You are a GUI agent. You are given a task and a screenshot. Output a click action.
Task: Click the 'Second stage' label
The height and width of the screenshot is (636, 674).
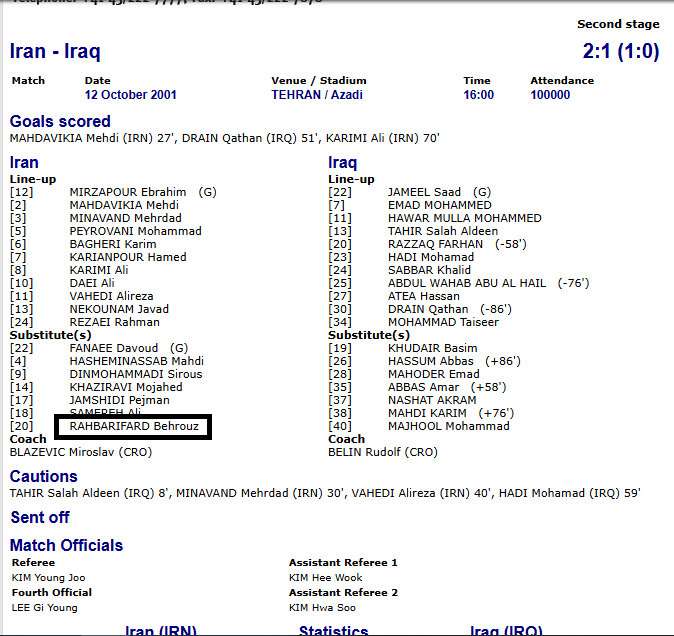618,24
